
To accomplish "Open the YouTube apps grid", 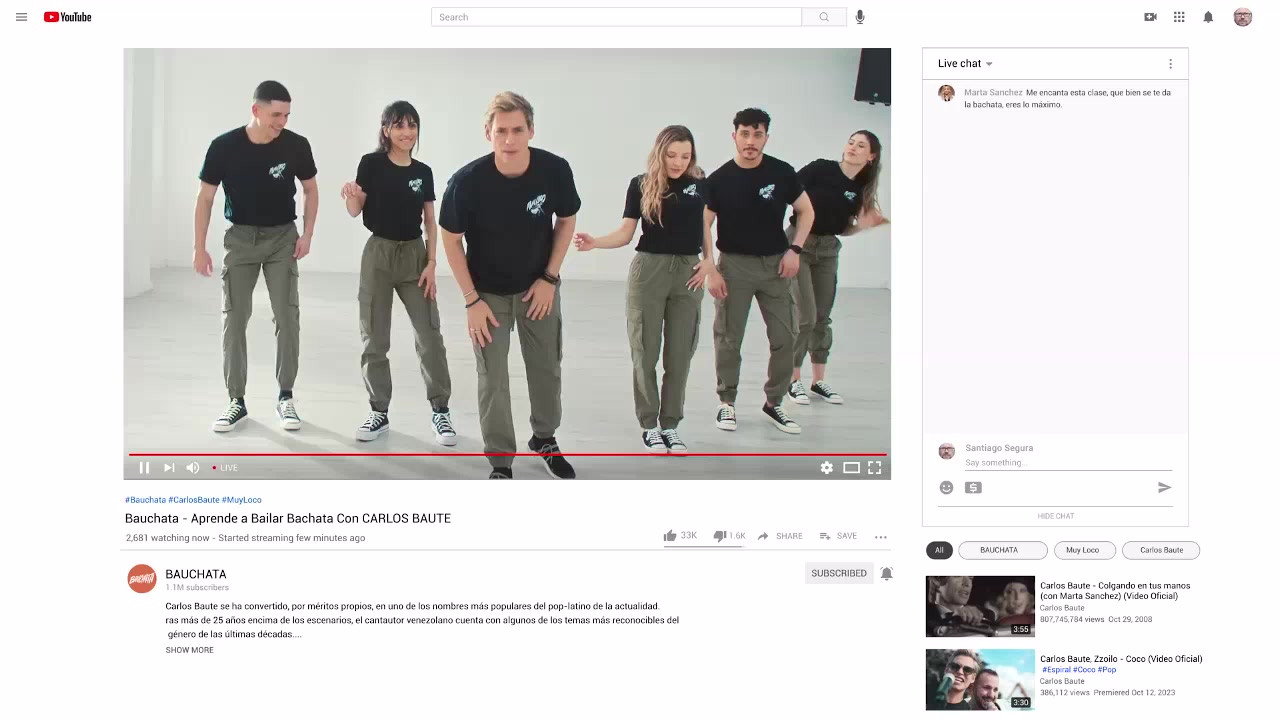I will coord(1179,17).
